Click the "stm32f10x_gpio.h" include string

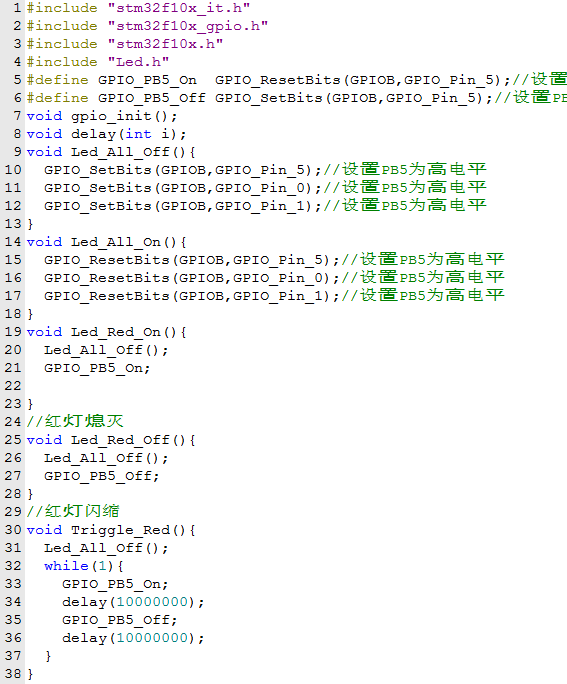(188, 26)
